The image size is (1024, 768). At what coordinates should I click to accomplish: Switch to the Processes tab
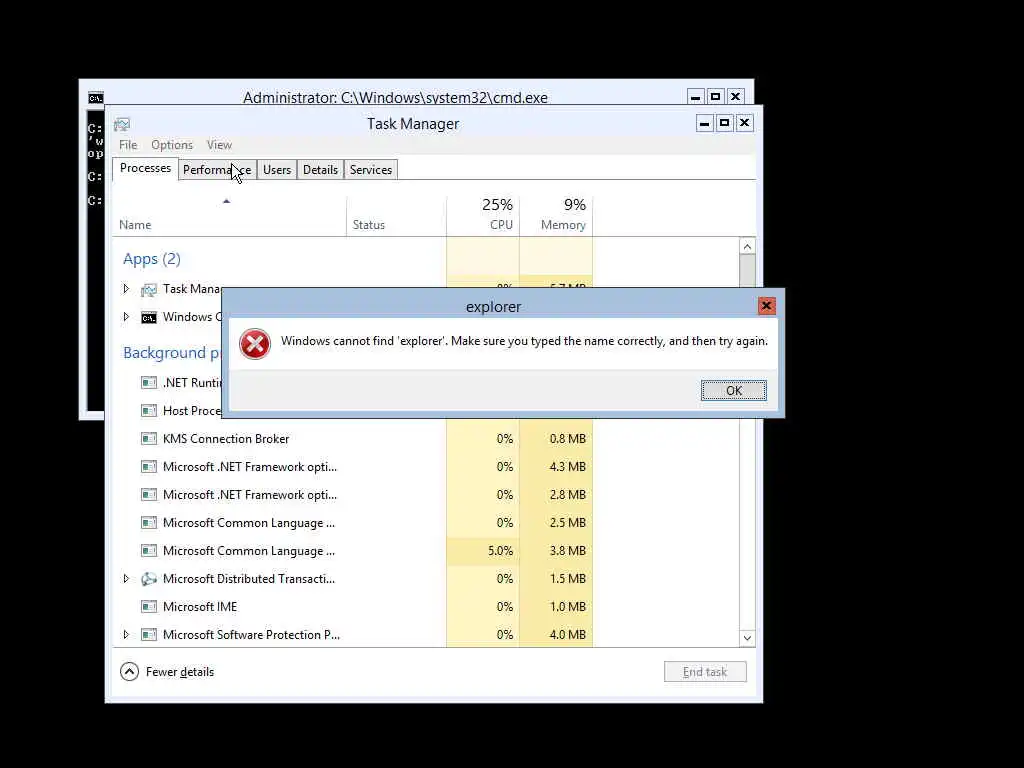coord(145,168)
